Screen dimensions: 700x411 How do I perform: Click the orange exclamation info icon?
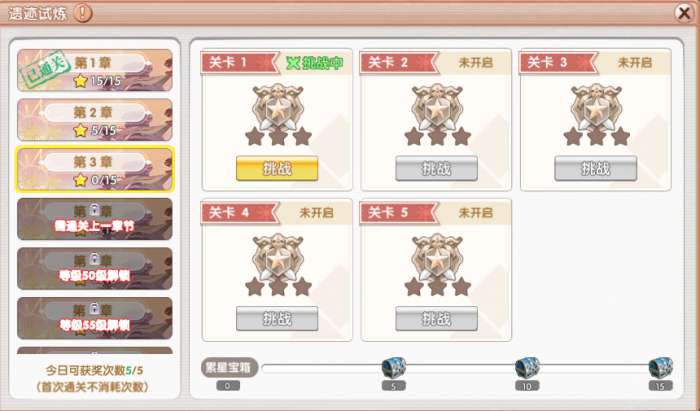pos(83,13)
